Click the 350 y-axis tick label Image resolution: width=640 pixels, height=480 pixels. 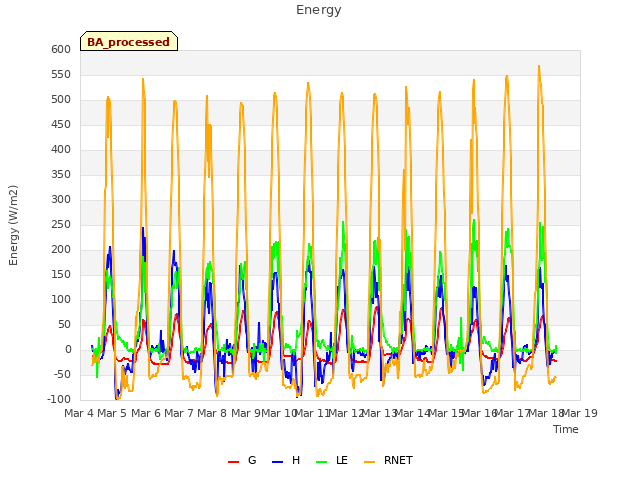[x=61, y=175]
